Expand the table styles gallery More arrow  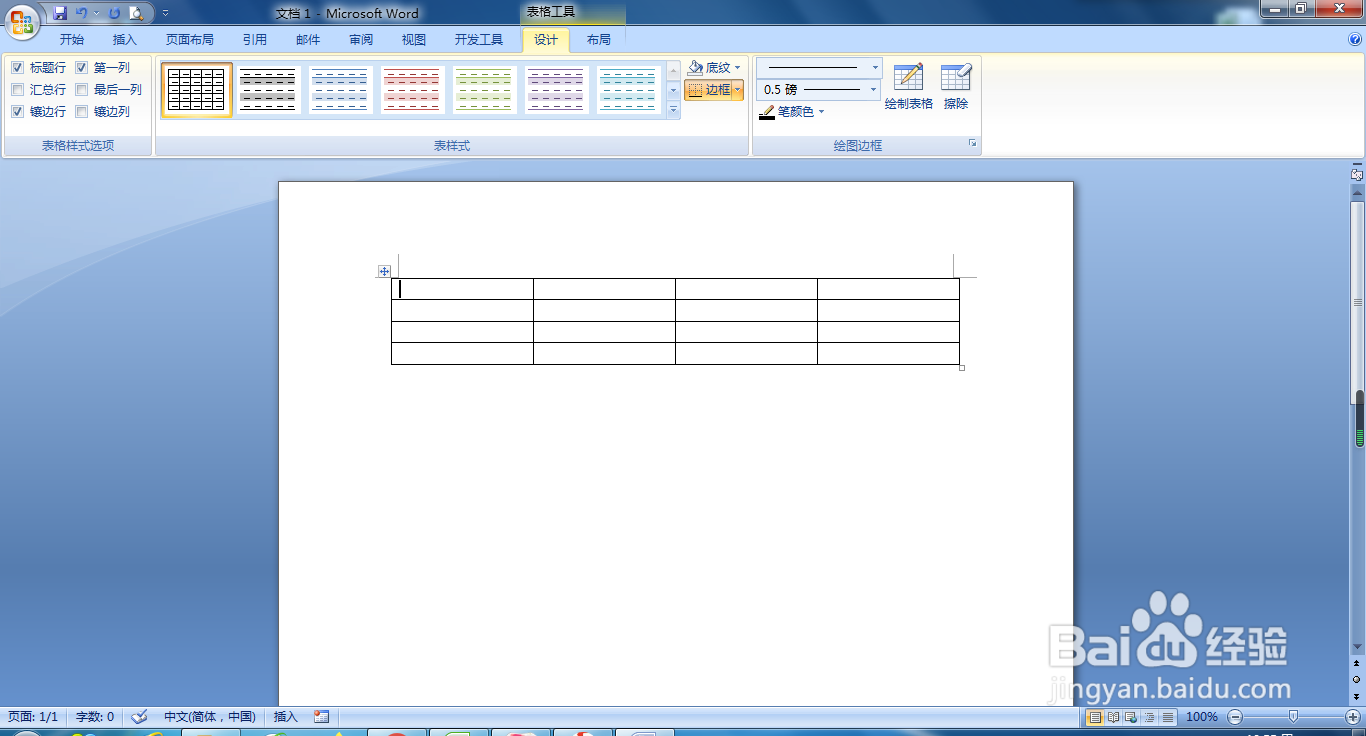(673, 111)
